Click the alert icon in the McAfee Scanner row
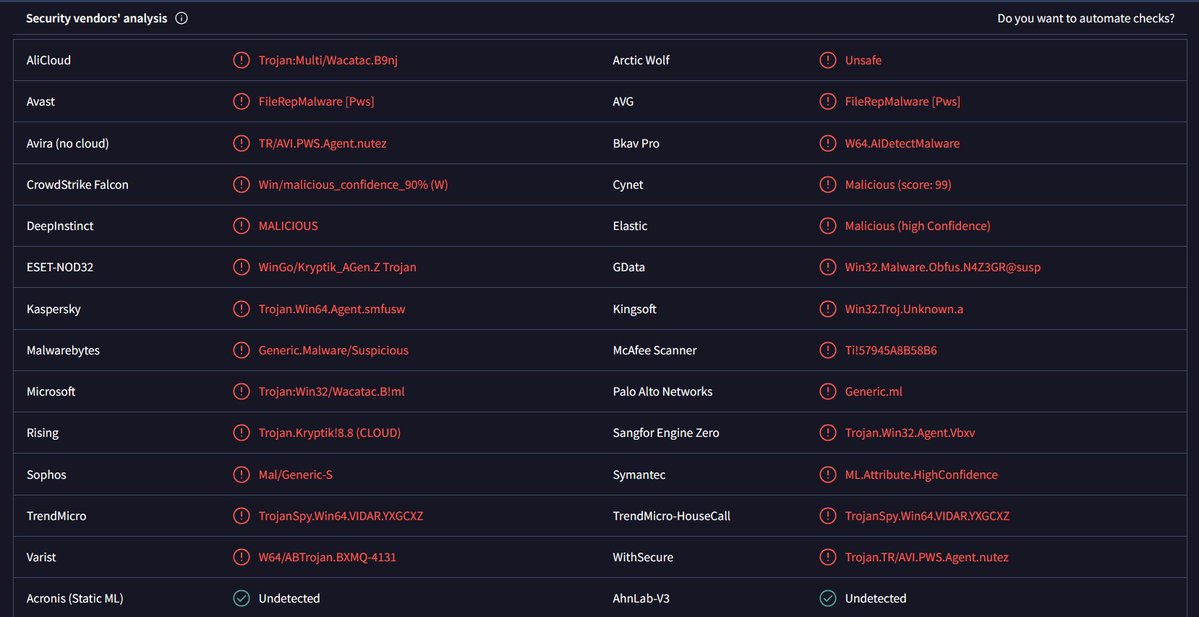Viewport: 1199px width, 617px height. tap(827, 350)
